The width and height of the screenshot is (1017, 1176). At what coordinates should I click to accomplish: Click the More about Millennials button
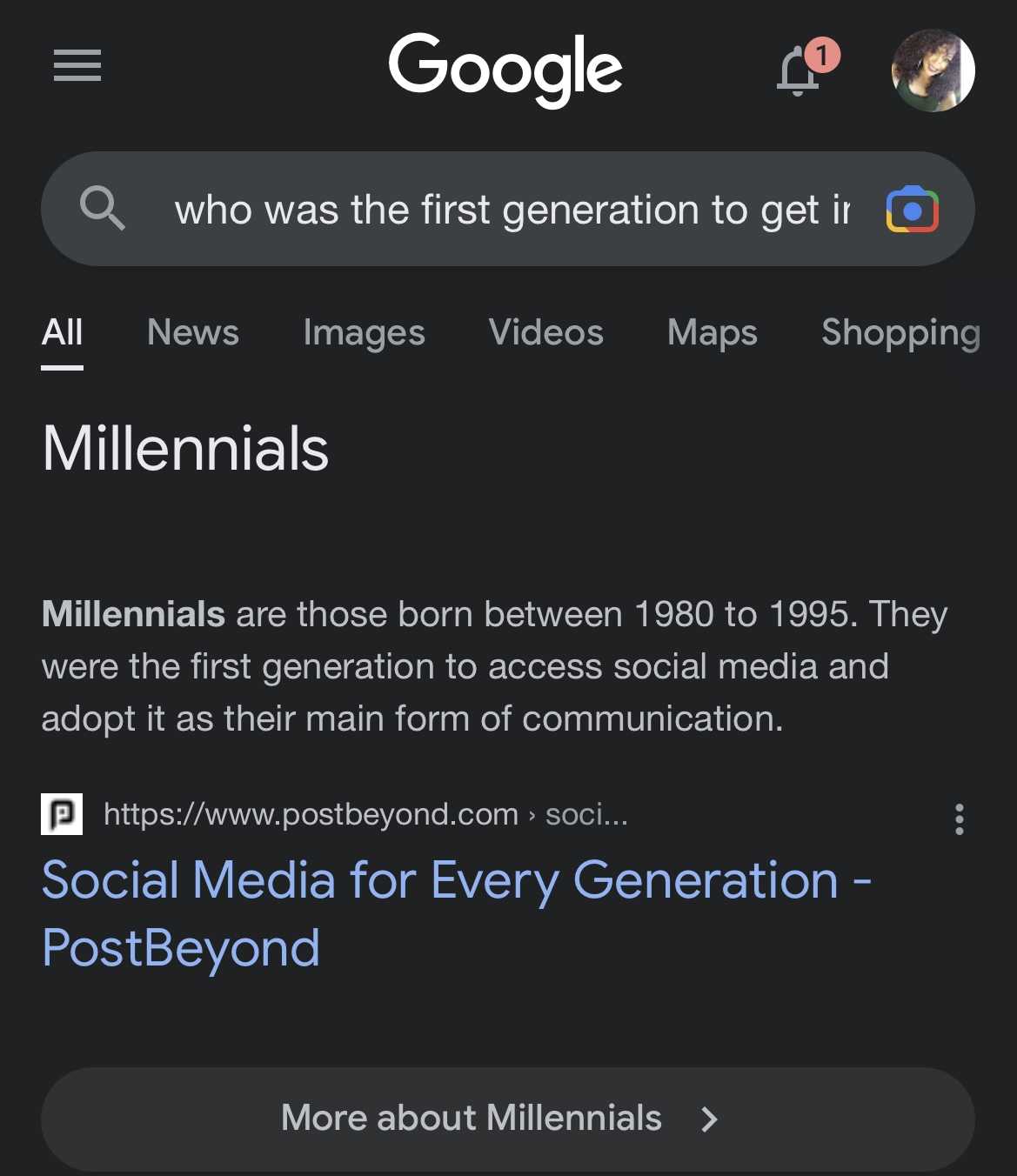(x=471, y=1119)
